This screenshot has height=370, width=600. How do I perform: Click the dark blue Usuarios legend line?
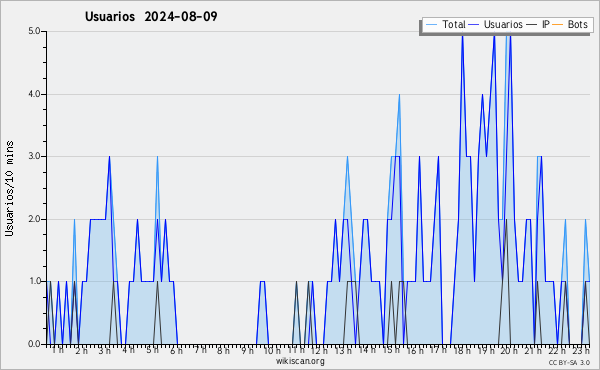474,25
